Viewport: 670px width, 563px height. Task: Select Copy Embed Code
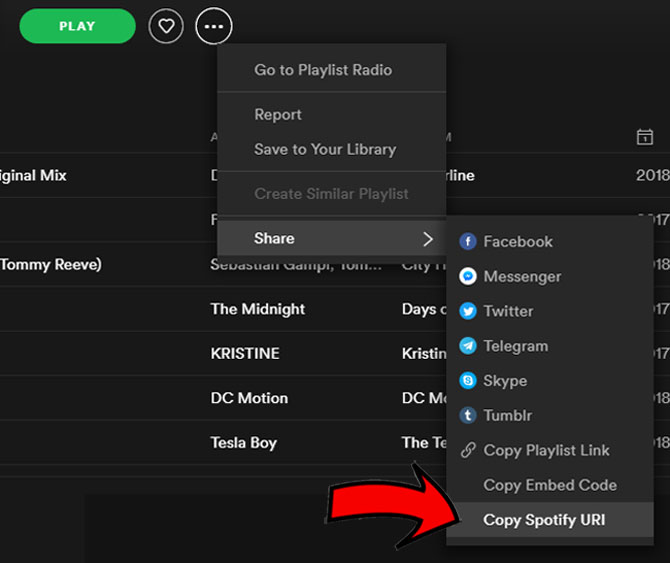pyautogui.click(x=550, y=485)
